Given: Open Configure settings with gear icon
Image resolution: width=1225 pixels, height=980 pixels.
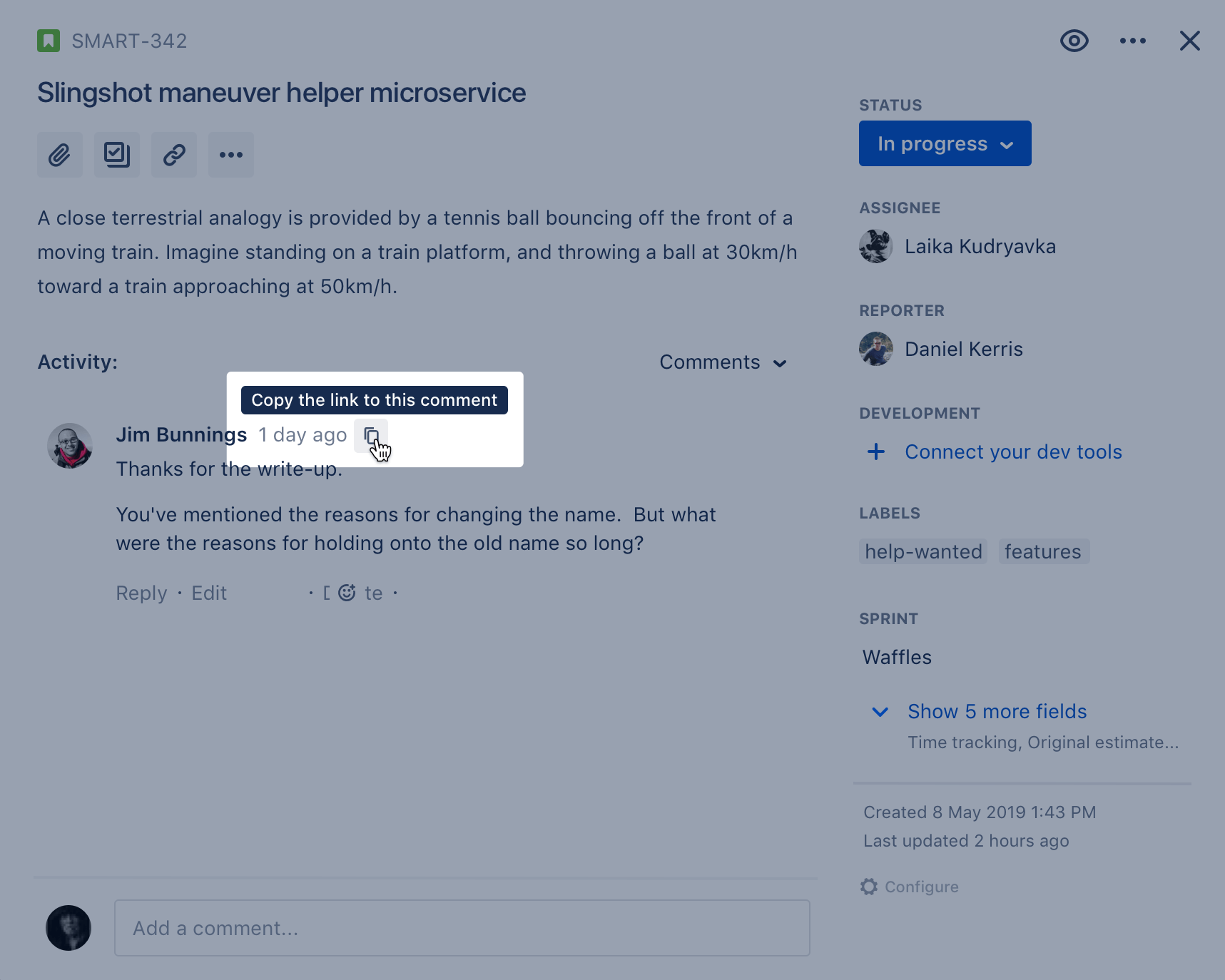Looking at the screenshot, I should coord(910,887).
